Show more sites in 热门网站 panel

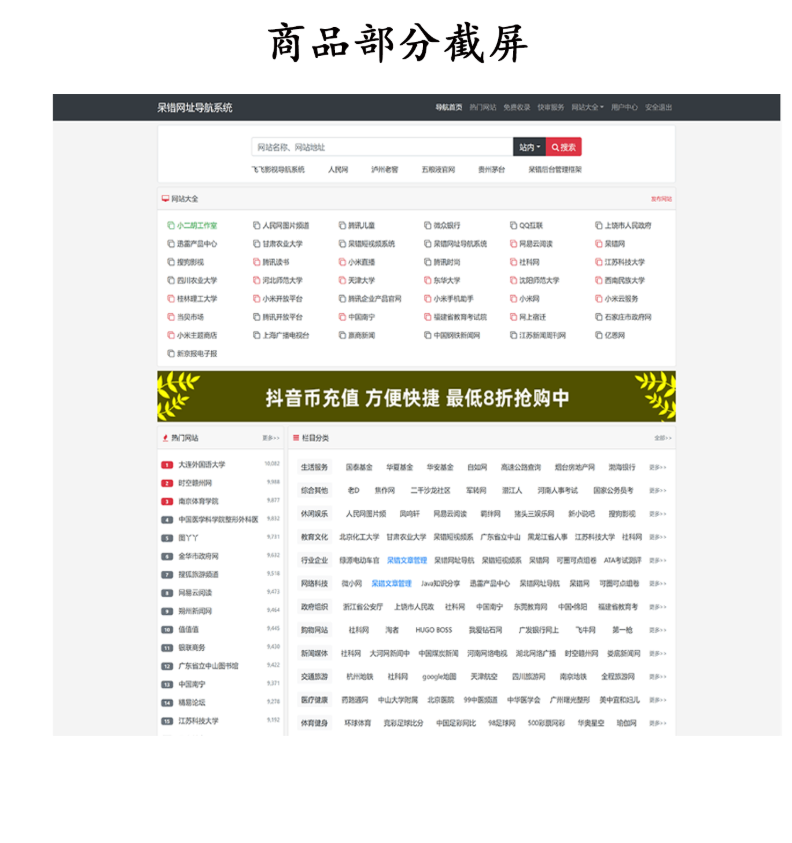[271, 438]
